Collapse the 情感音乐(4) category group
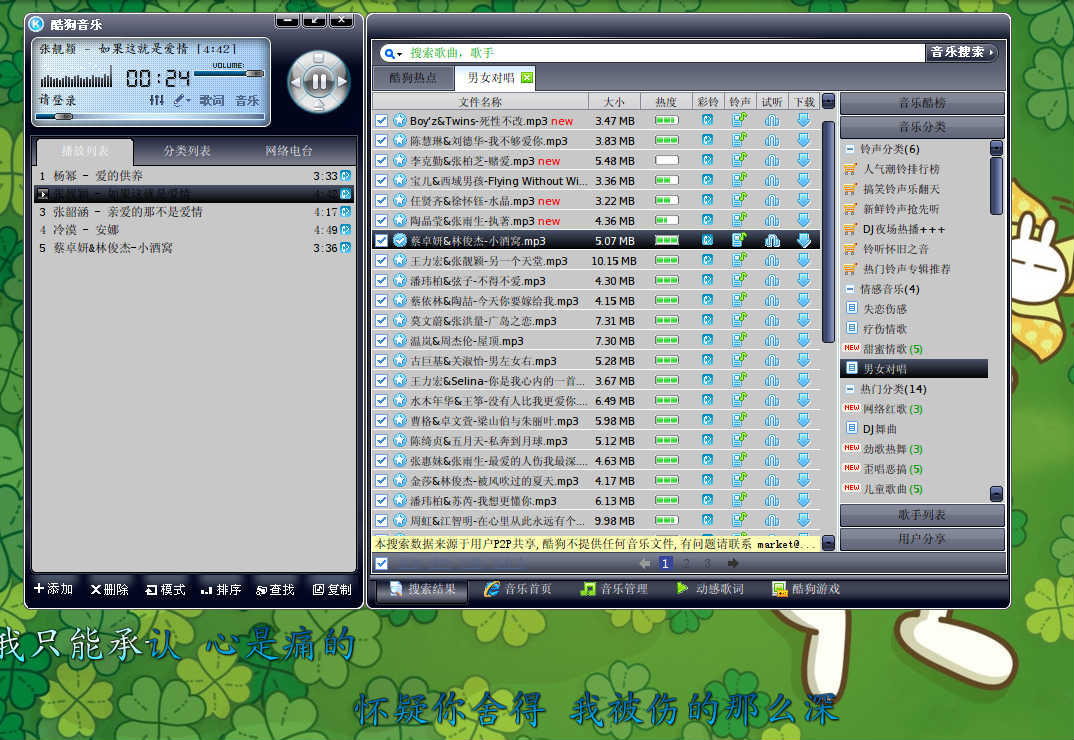The width and height of the screenshot is (1074, 740). click(849, 289)
